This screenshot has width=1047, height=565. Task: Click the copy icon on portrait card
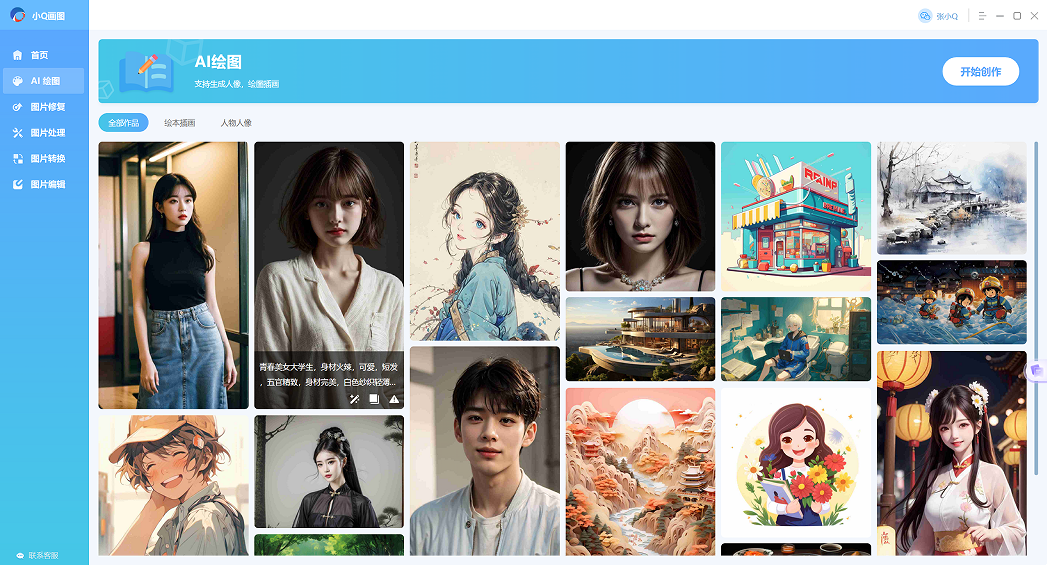(374, 399)
